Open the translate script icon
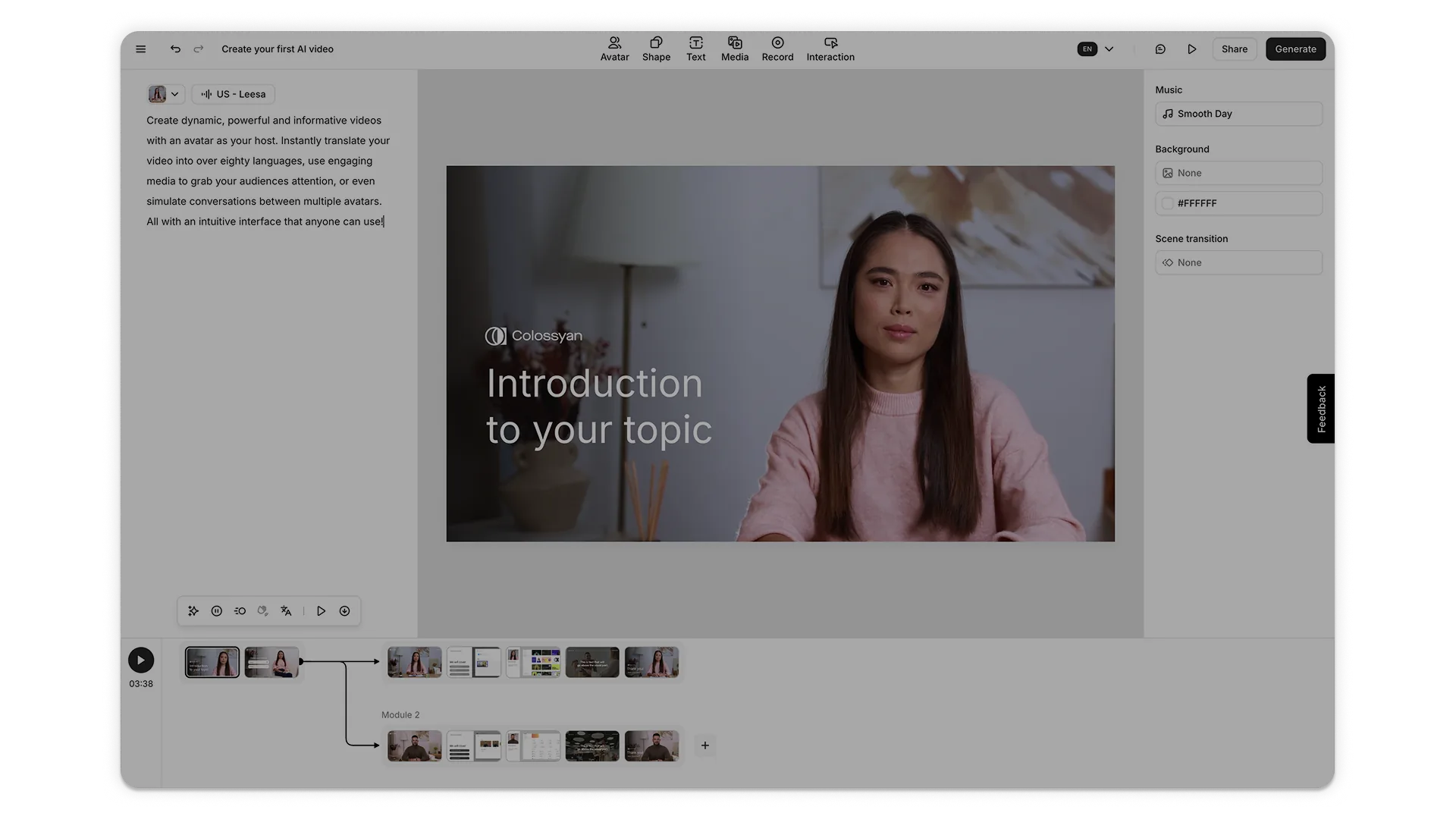Viewport: 1456px width, 819px height. (x=286, y=610)
